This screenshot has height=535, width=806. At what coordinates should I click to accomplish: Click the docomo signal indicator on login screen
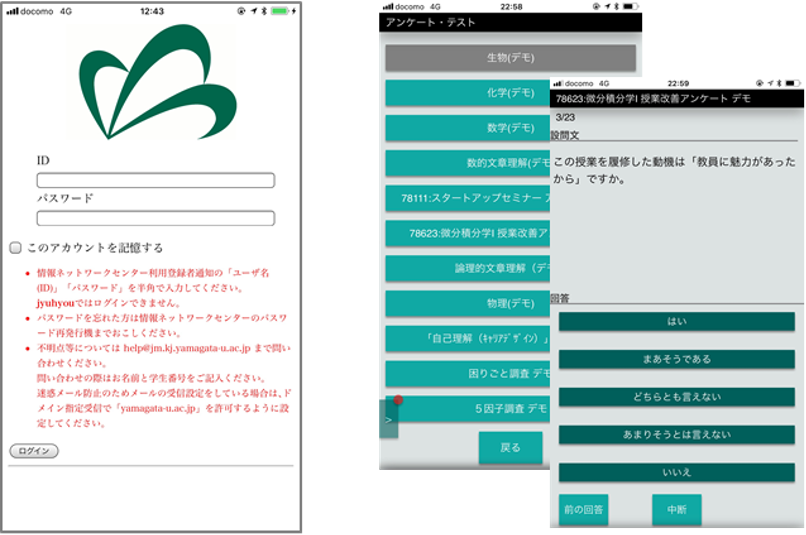(x=30, y=11)
